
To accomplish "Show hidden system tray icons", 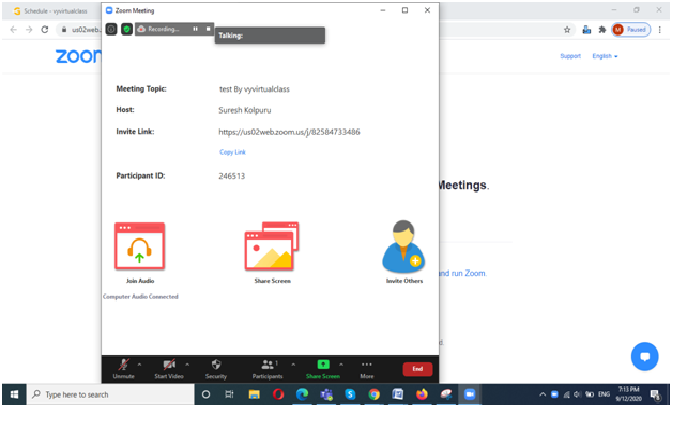I will coord(542,394).
